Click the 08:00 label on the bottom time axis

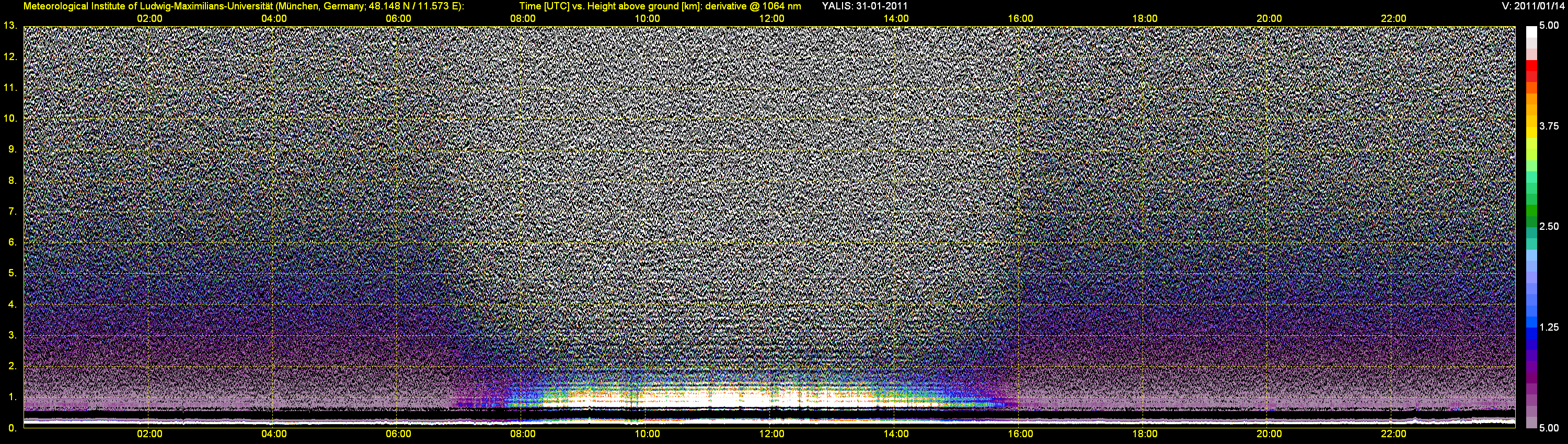pos(523,434)
